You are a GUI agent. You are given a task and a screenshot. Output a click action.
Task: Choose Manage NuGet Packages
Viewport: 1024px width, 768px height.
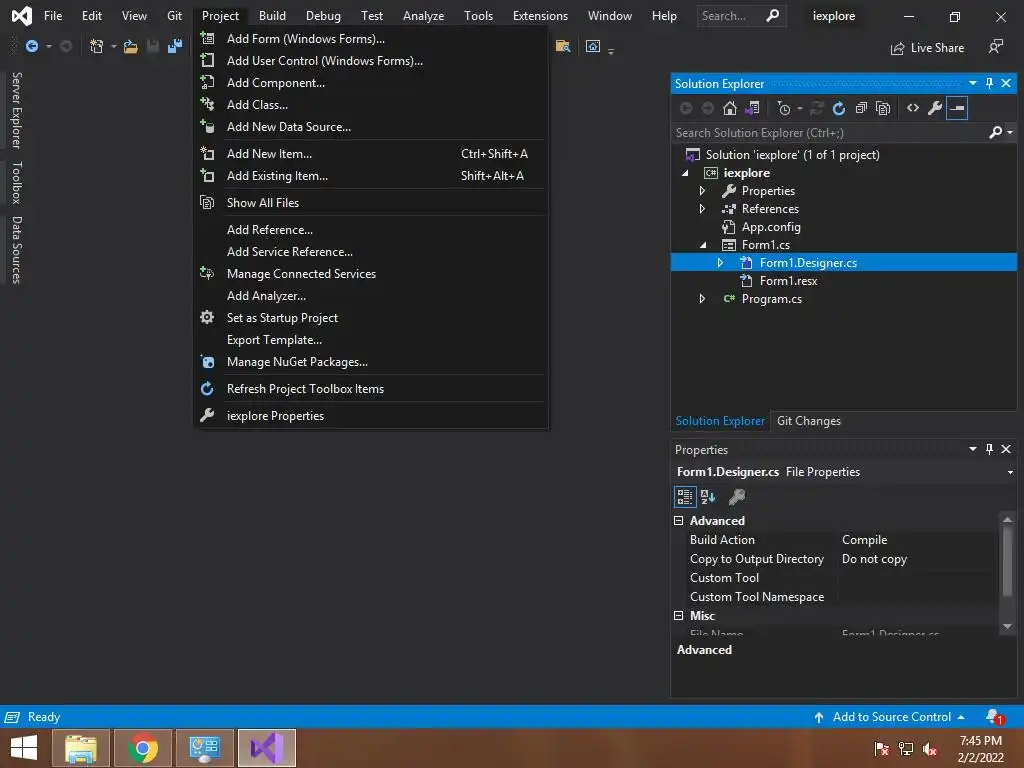371,362
